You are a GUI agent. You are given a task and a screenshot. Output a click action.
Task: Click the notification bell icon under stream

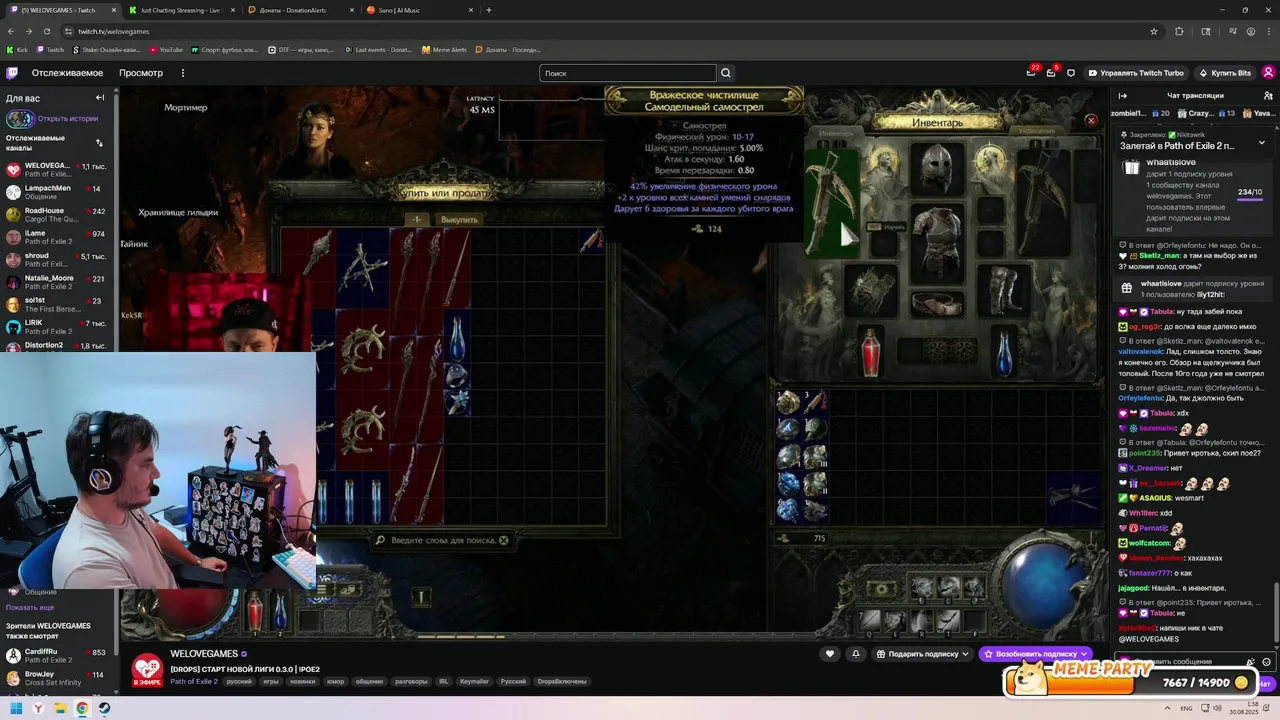click(x=856, y=654)
